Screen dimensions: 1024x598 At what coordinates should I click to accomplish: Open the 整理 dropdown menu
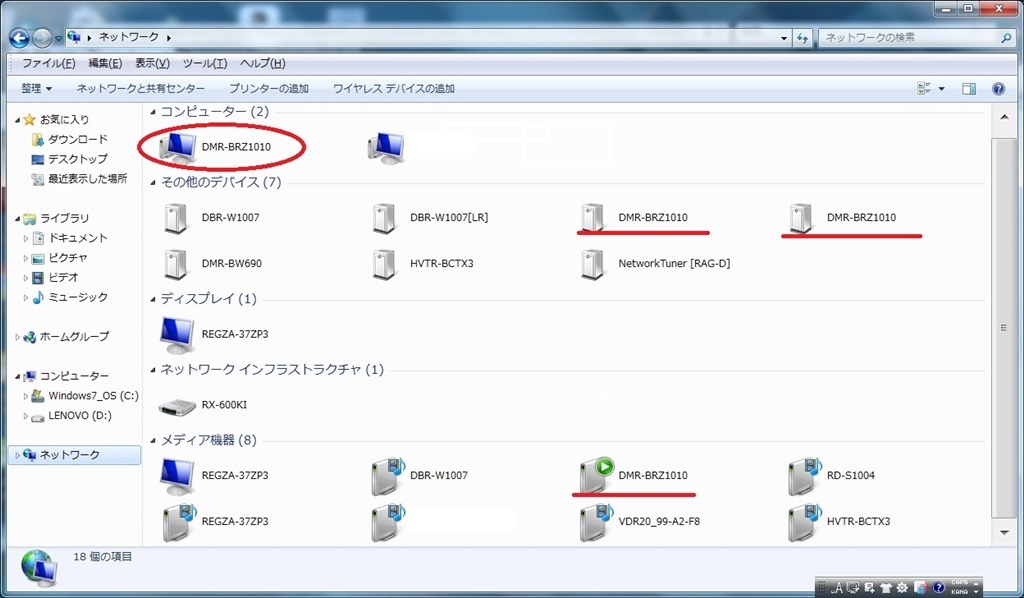(36, 88)
